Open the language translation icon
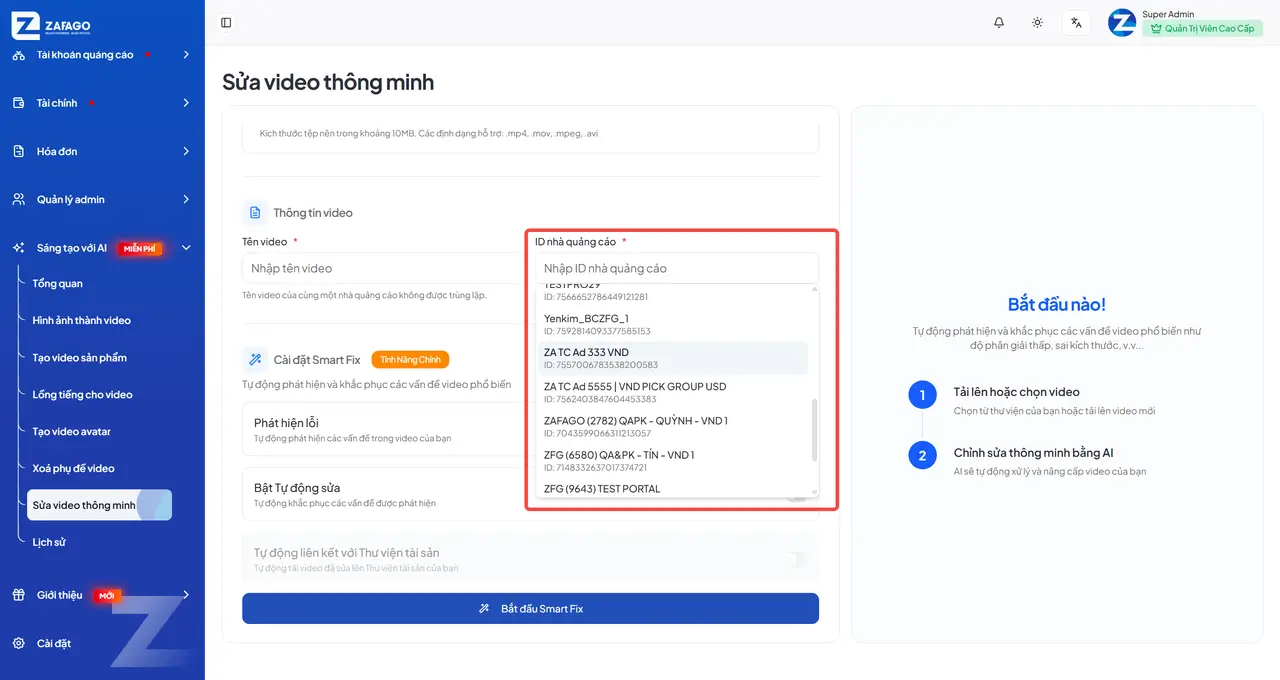Screen dimensions: 1280x680 tap(1077, 22)
